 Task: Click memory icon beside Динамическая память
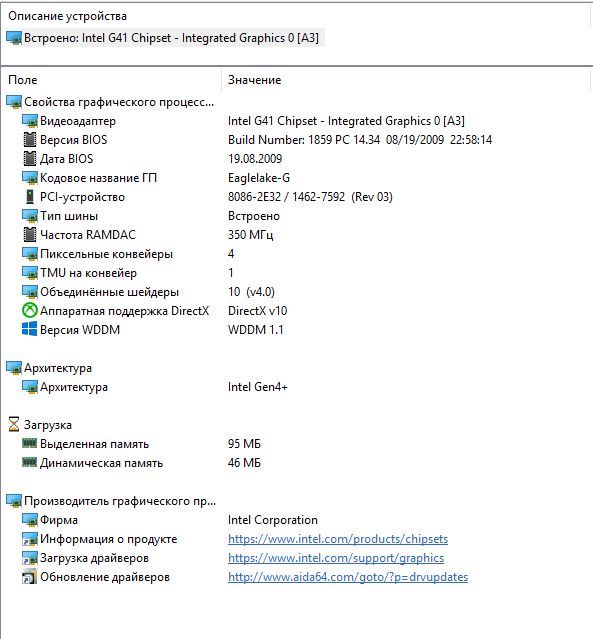[30, 462]
